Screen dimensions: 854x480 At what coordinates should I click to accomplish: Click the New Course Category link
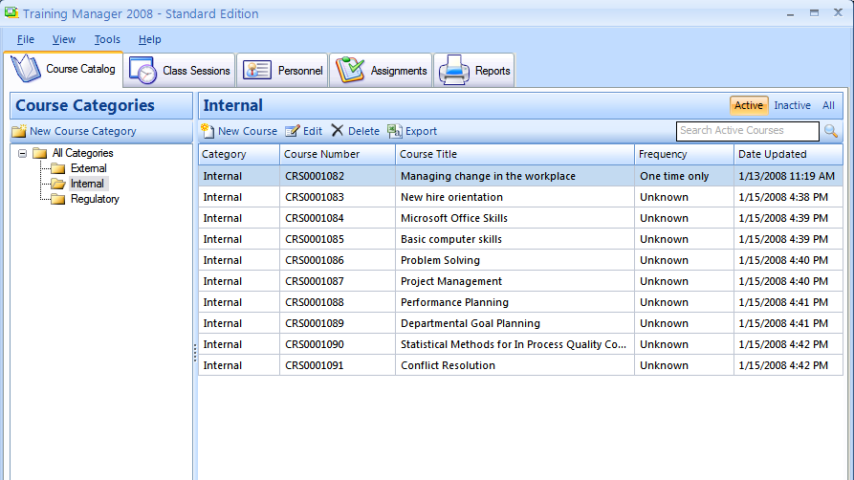(83, 131)
